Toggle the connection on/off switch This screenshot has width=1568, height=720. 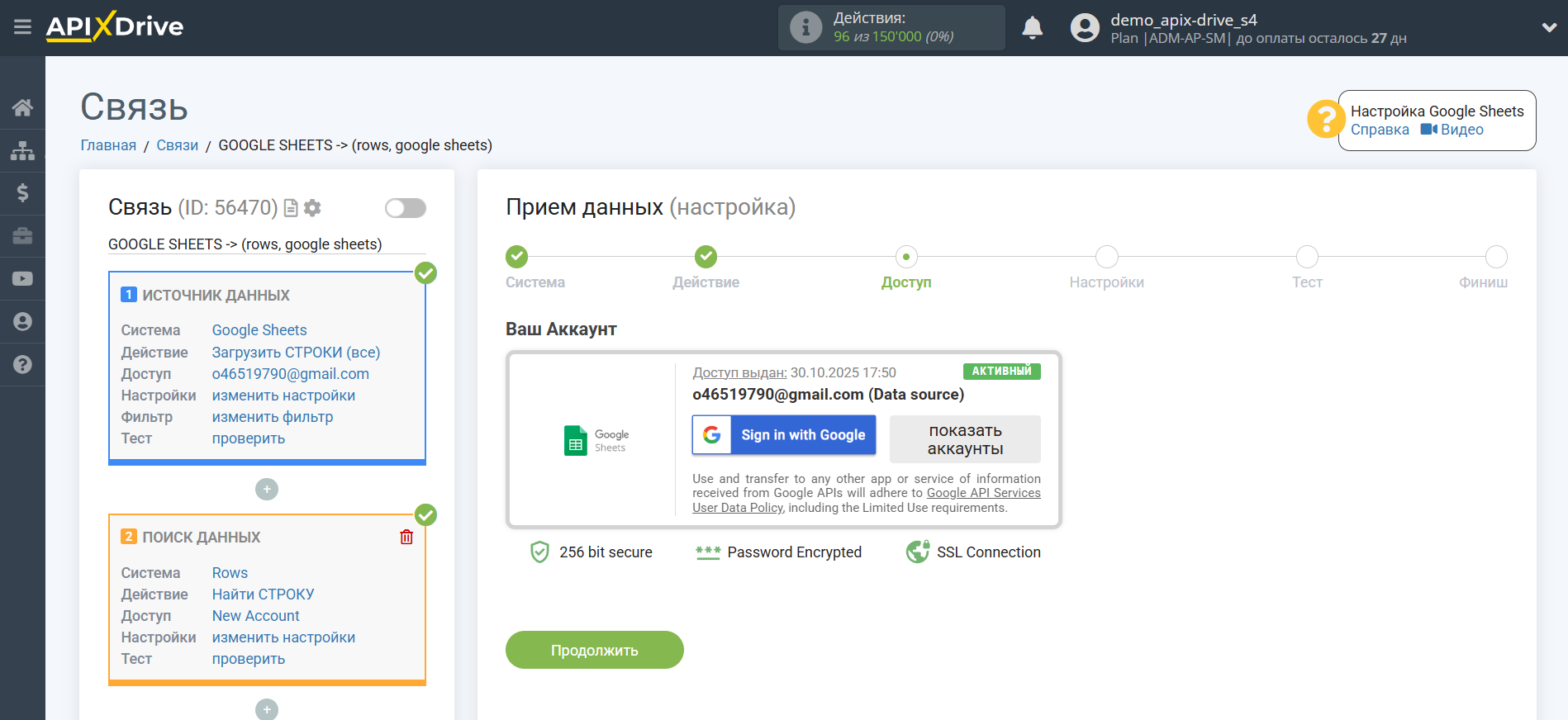point(405,208)
